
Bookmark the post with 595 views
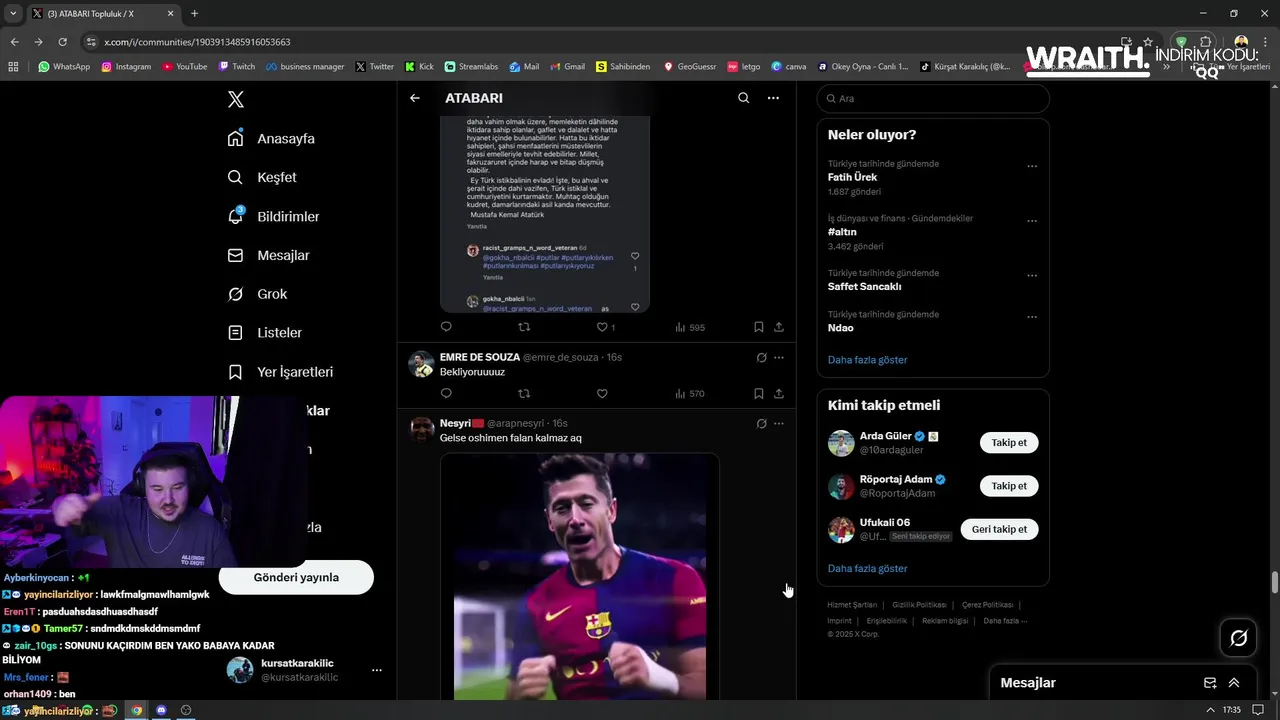pyautogui.click(x=759, y=327)
